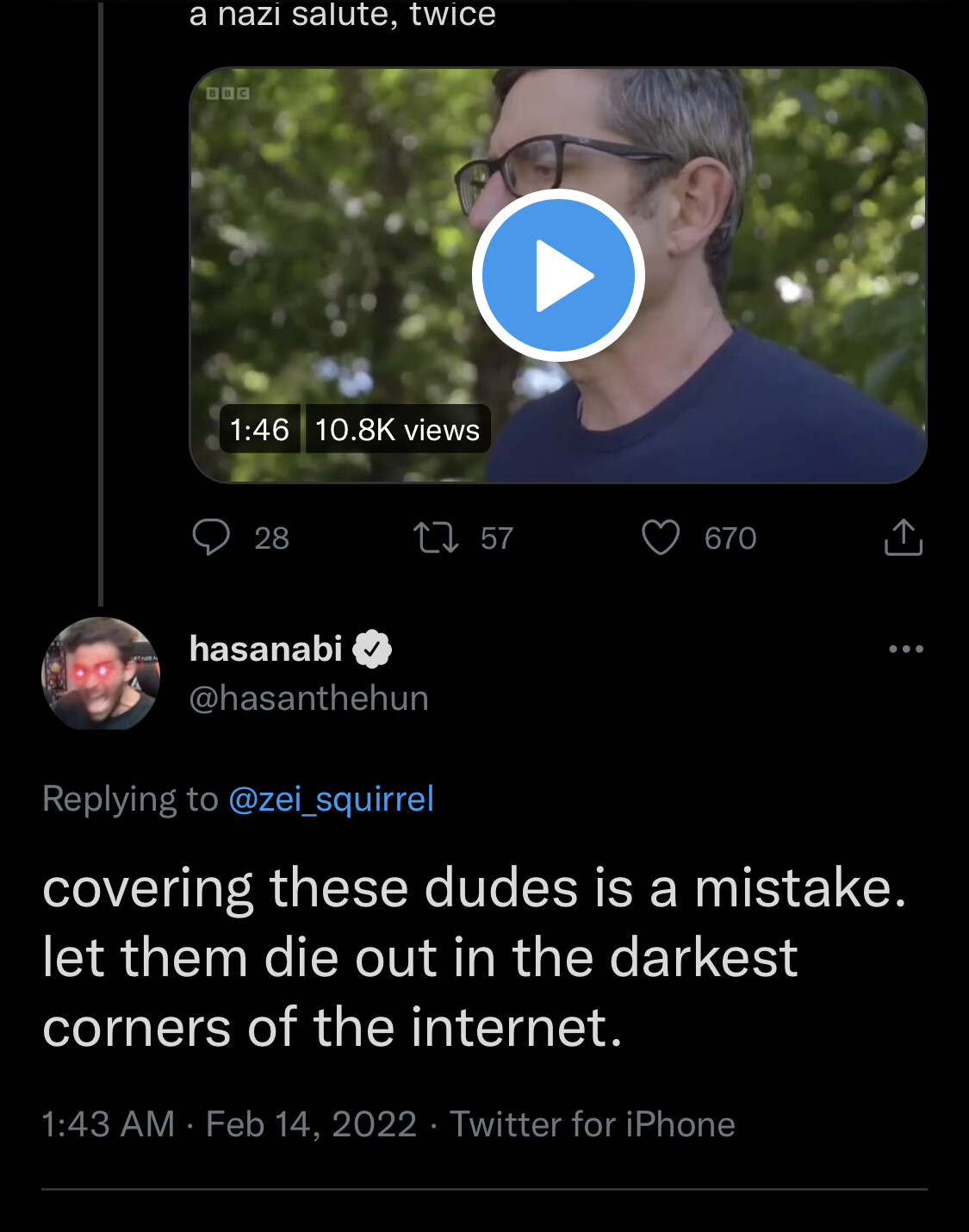Click the BBC watermark on the video
The height and width of the screenshot is (1232, 969).
228,93
